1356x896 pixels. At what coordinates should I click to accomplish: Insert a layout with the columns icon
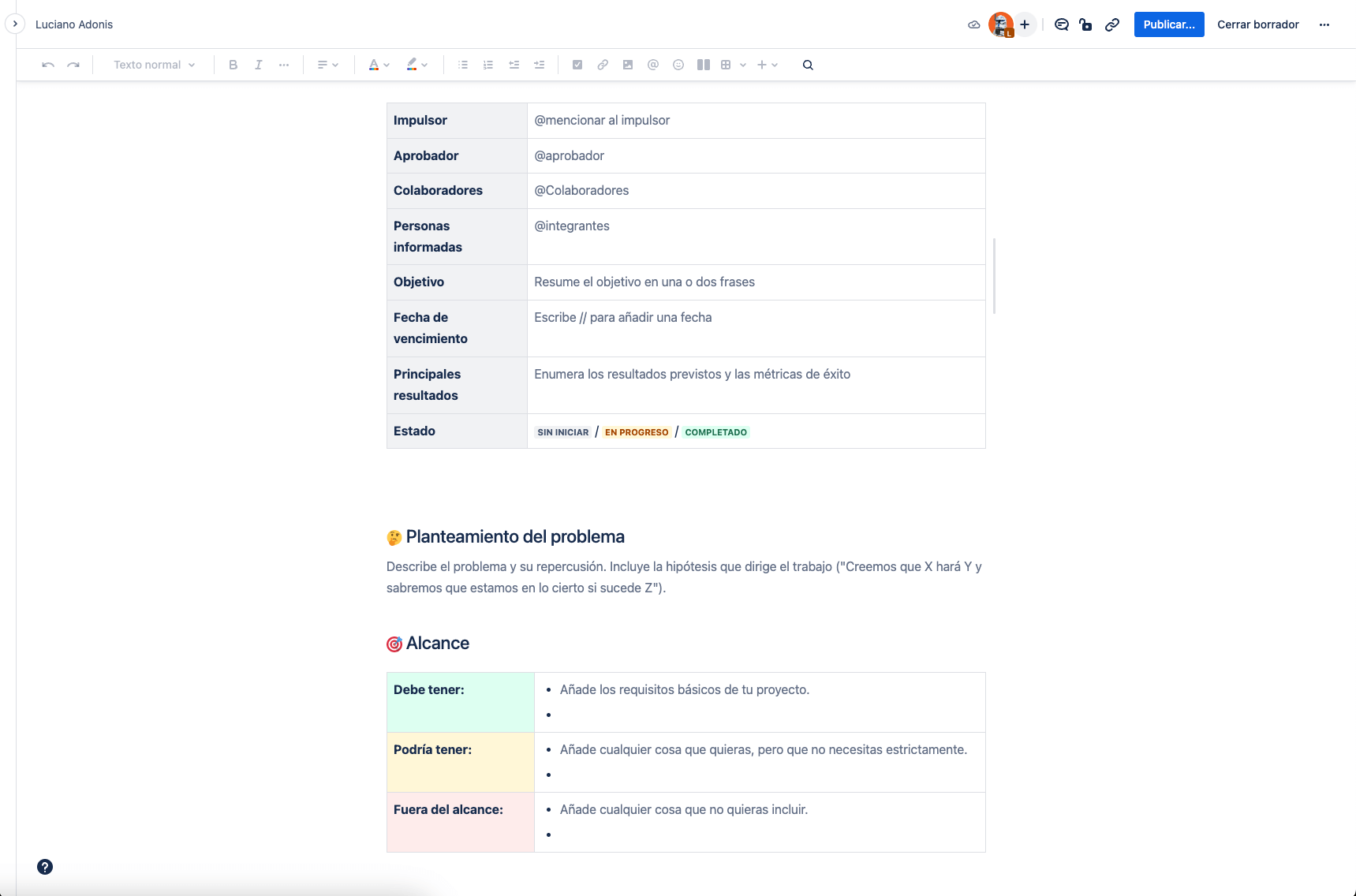703,64
